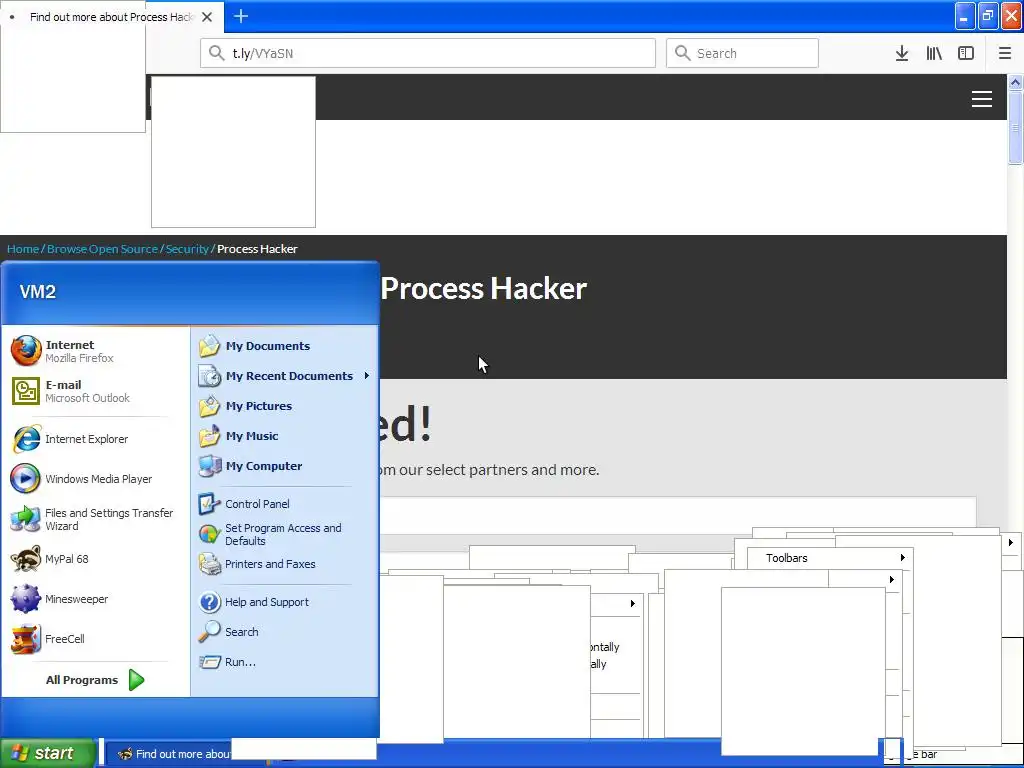Click the Process Hacker heading text
This screenshot has height=768, width=1024.
(483, 289)
